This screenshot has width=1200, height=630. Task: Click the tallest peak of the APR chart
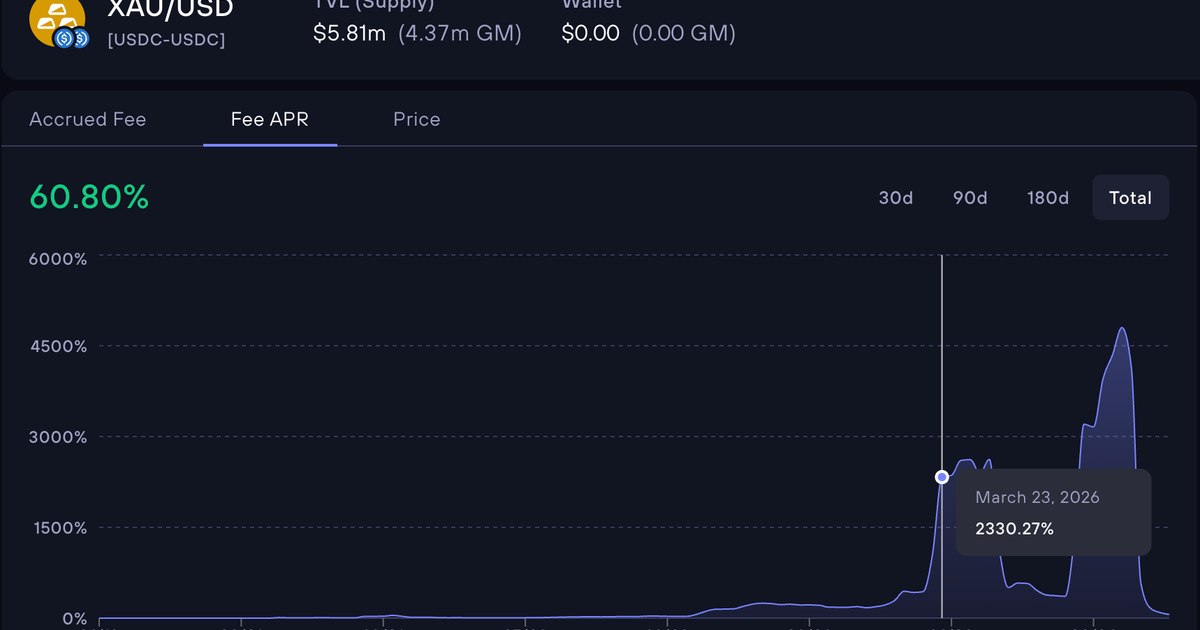pos(1122,329)
